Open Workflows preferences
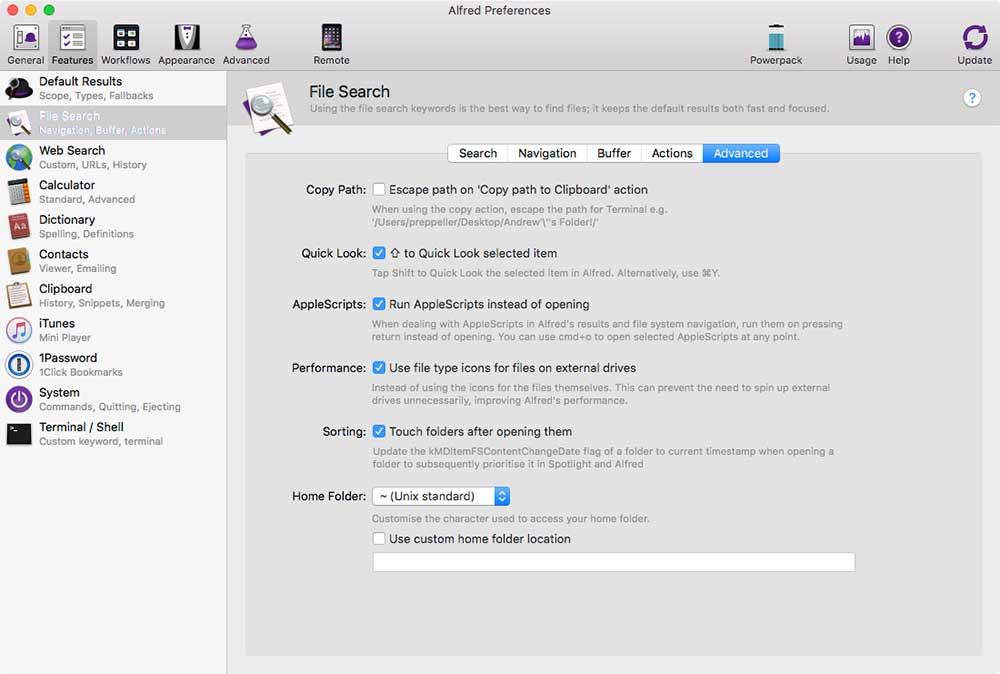Screen dimensions: 1000x674 (125, 40)
